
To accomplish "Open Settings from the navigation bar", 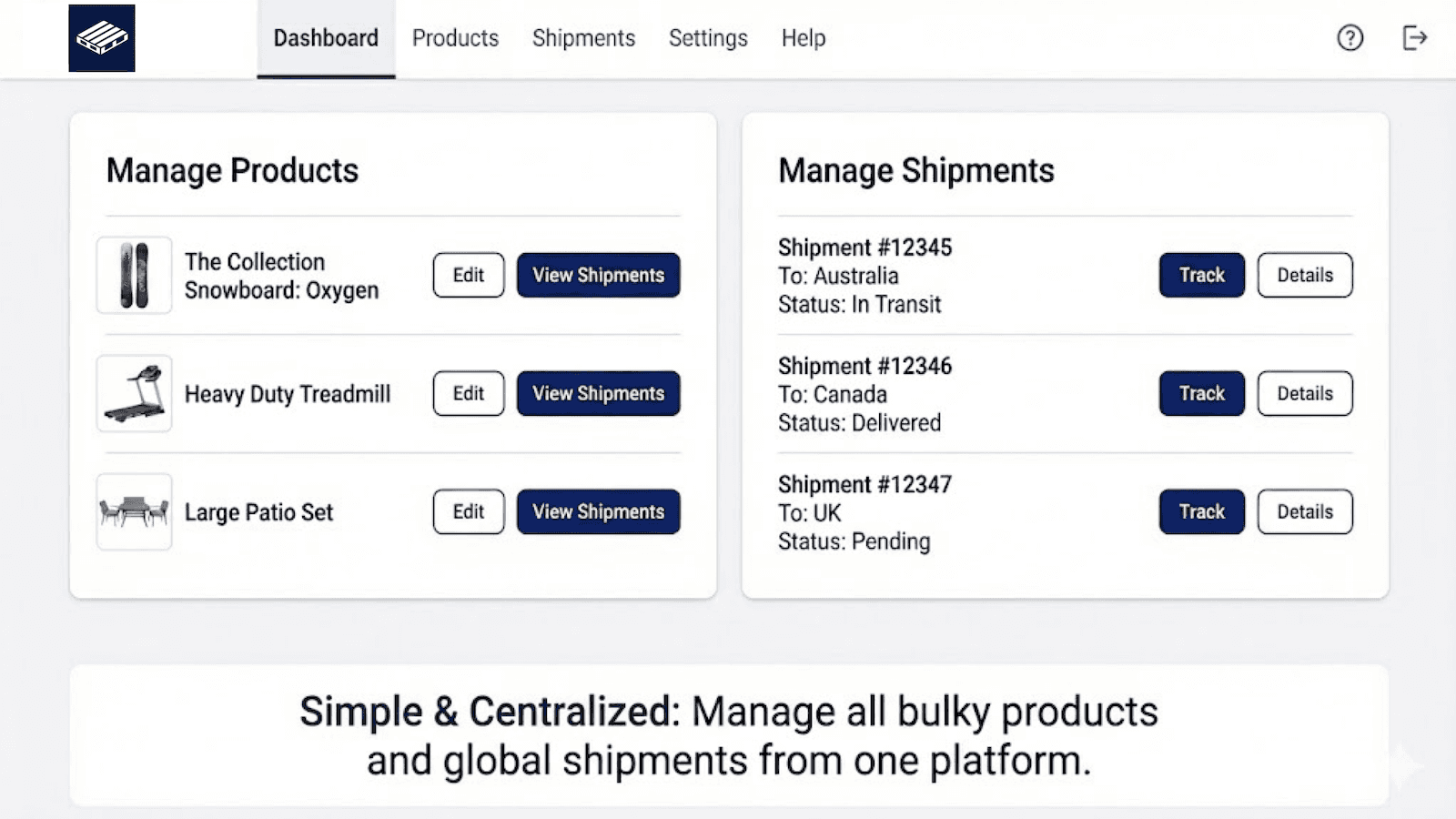I will pyautogui.click(x=708, y=38).
